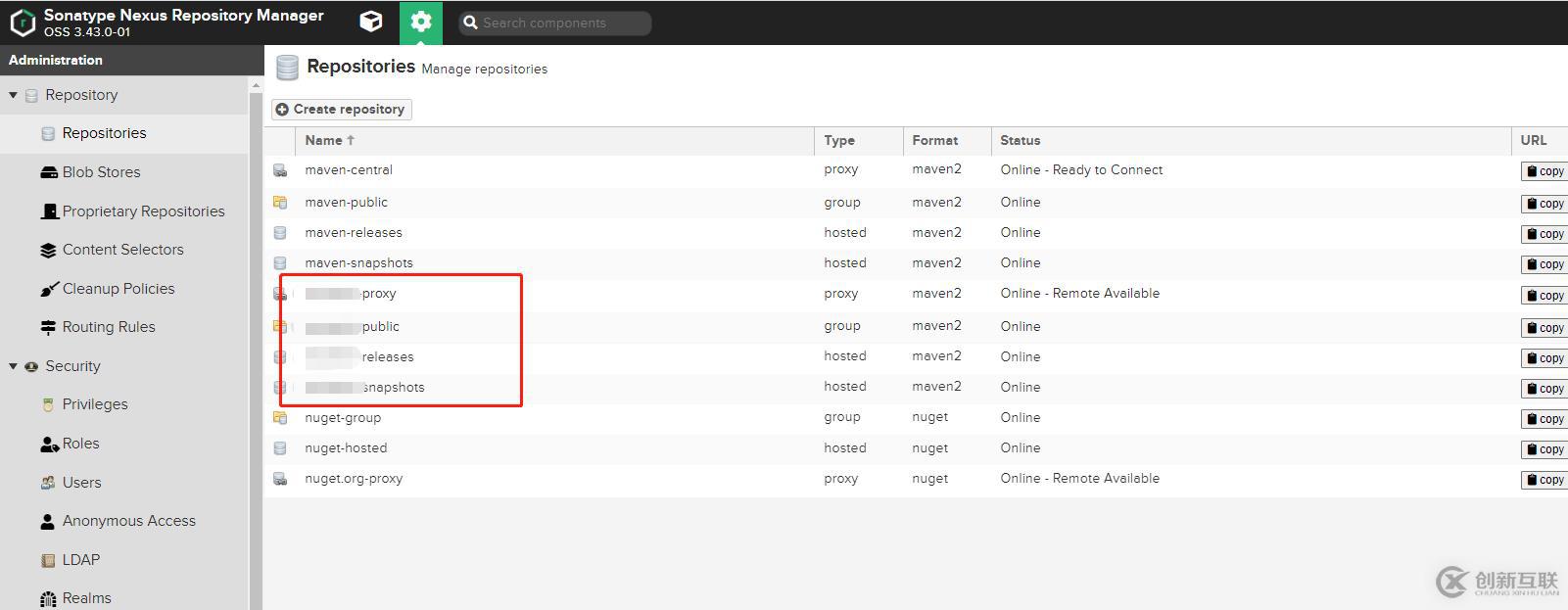Image resolution: width=1568 pixels, height=610 pixels.
Task: Click the nuget-hosted database icon
Action: coord(280,448)
